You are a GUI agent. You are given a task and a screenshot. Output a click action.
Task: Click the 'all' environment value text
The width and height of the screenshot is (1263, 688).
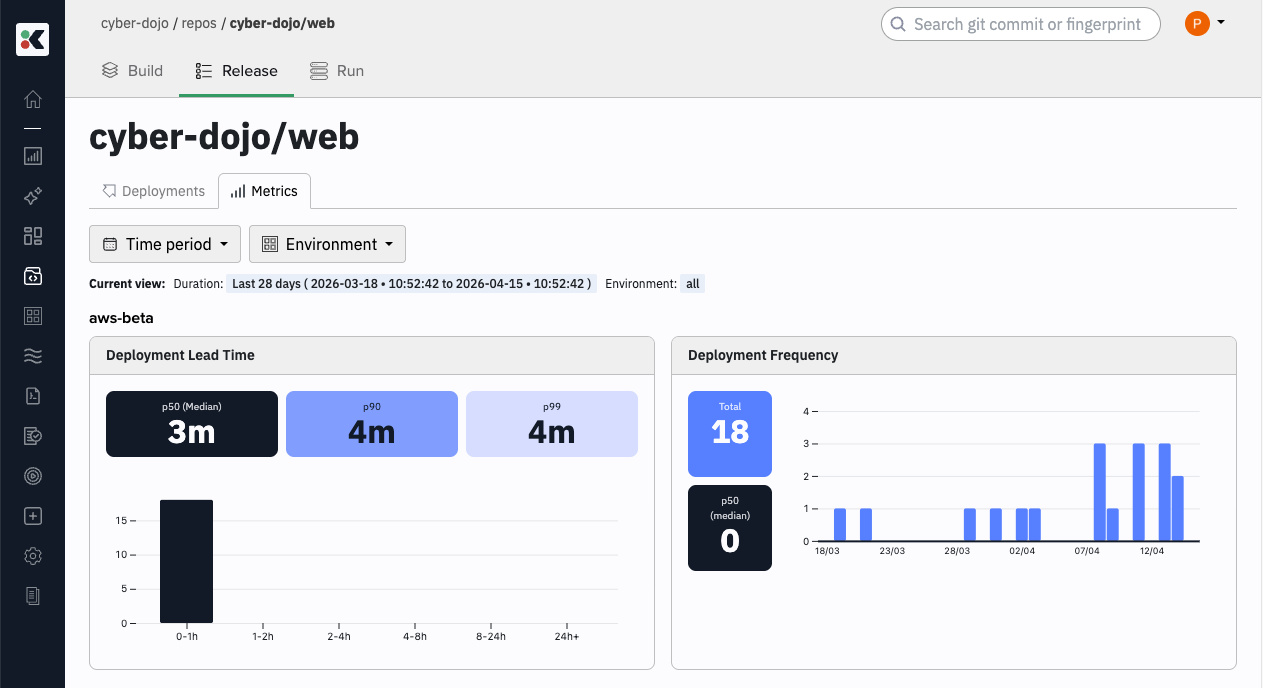coord(693,284)
